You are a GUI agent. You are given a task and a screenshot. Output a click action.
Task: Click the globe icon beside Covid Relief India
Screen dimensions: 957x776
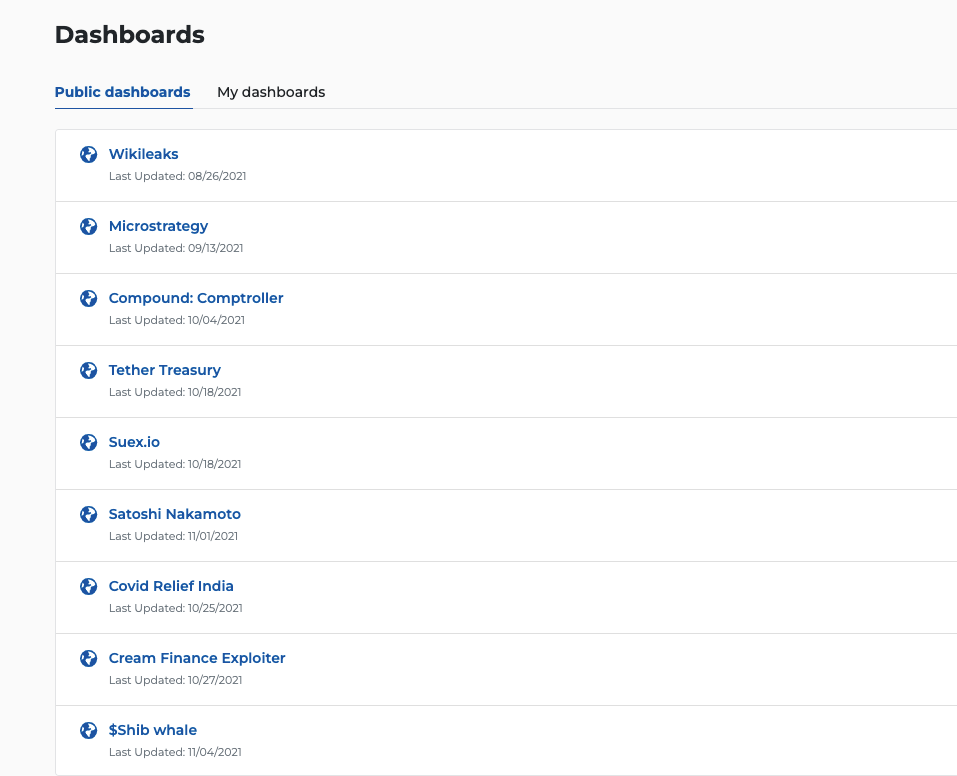[88, 586]
